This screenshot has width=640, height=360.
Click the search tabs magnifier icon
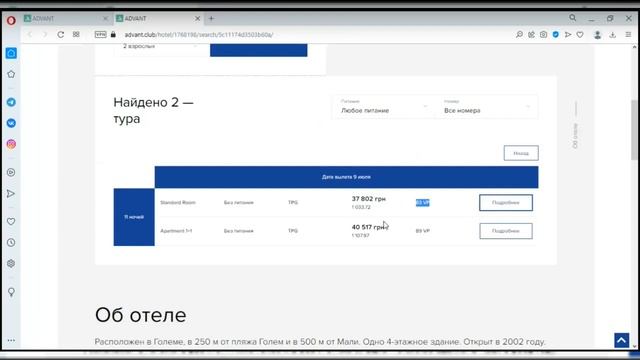point(573,18)
